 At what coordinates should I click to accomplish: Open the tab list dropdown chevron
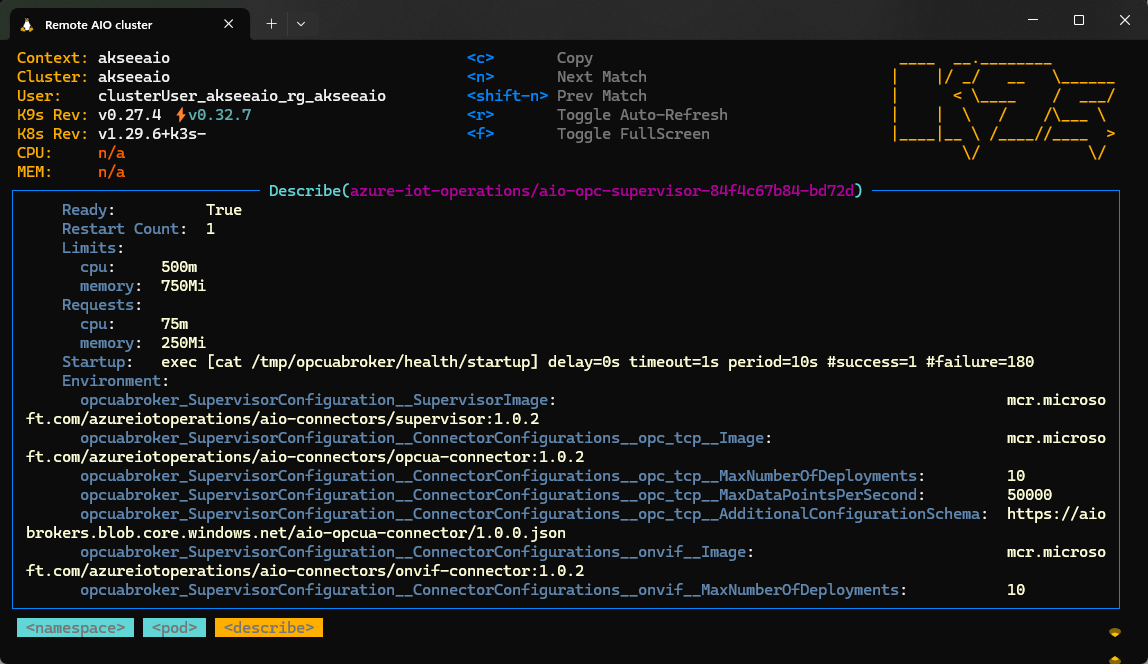(x=301, y=24)
